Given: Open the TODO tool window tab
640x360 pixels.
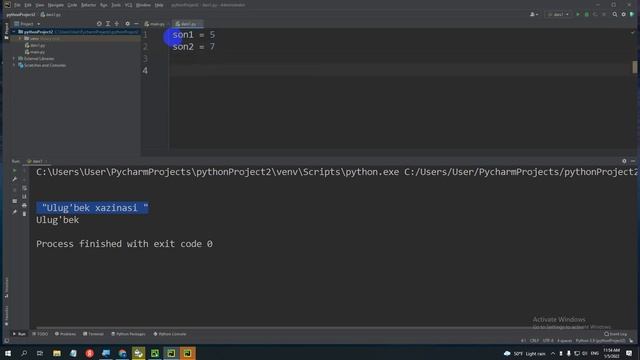Looking at the screenshot, I should (40, 334).
